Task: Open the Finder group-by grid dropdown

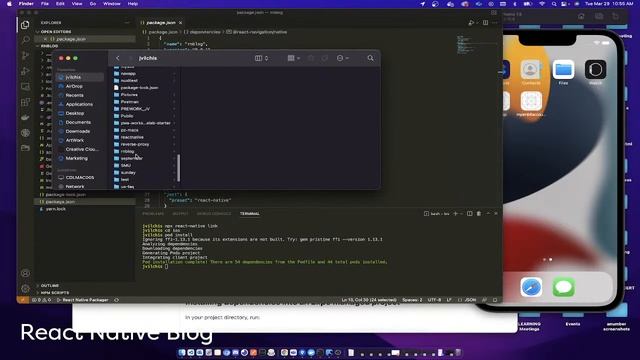Action: click(293, 58)
